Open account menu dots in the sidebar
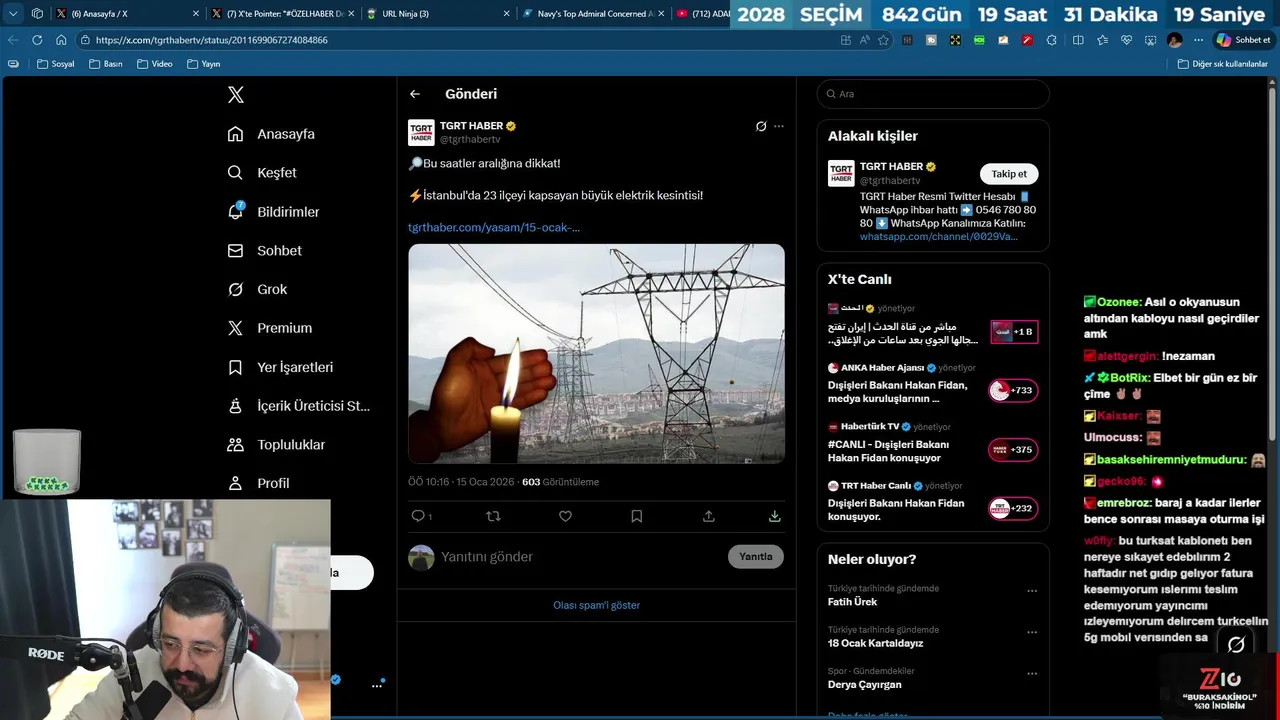The width and height of the screenshot is (1280, 720). pos(377,685)
